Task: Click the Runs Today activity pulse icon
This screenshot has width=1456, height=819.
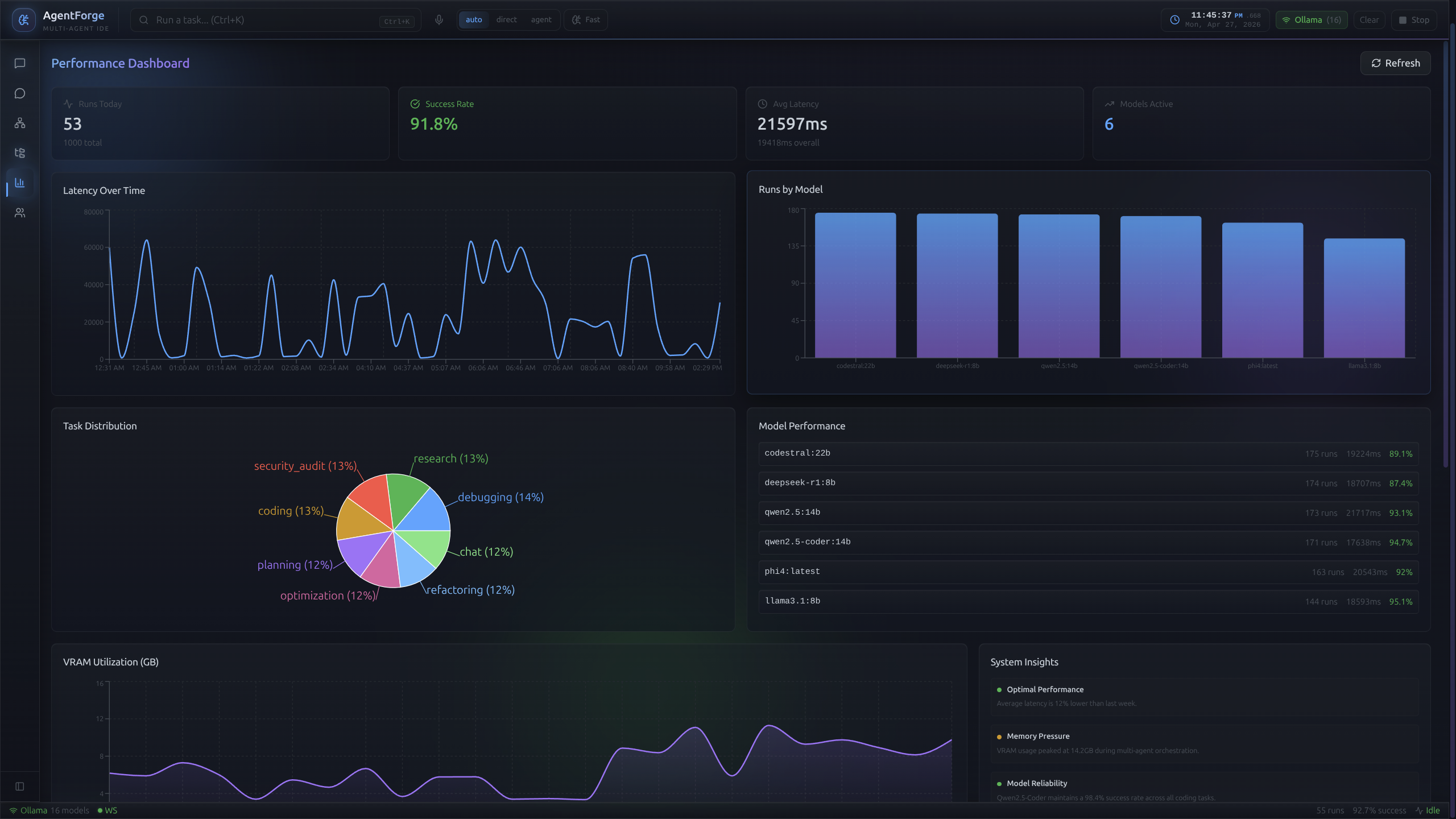Action: pos(68,104)
